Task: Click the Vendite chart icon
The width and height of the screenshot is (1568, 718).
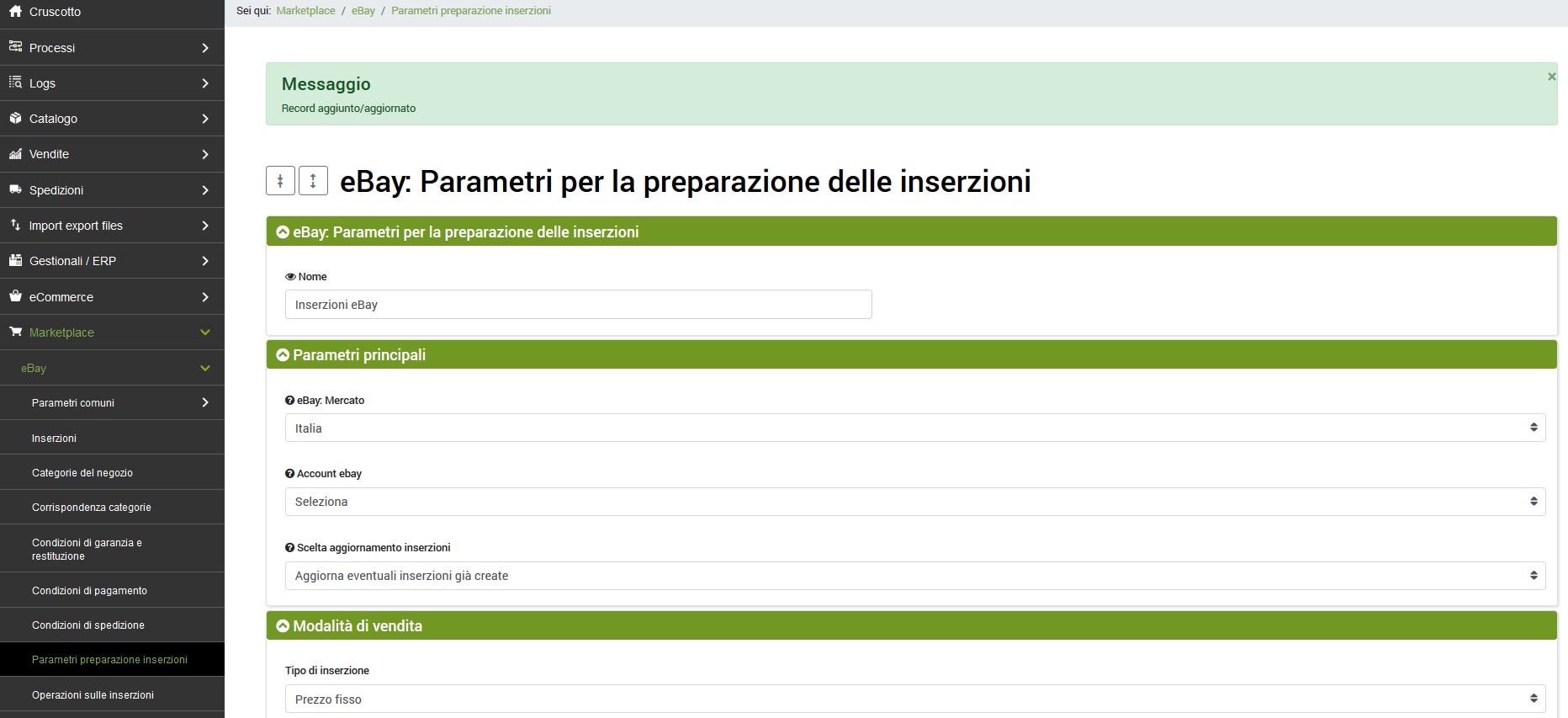Action: coord(15,154)
